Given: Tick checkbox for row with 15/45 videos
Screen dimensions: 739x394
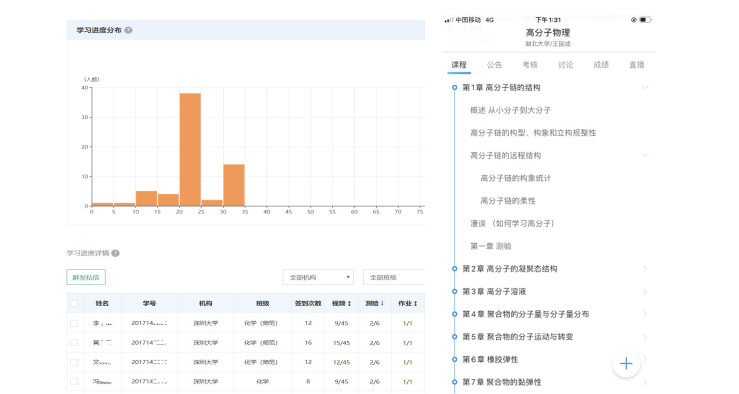Looking at the screenshot, I should click(x=74, y=343).
